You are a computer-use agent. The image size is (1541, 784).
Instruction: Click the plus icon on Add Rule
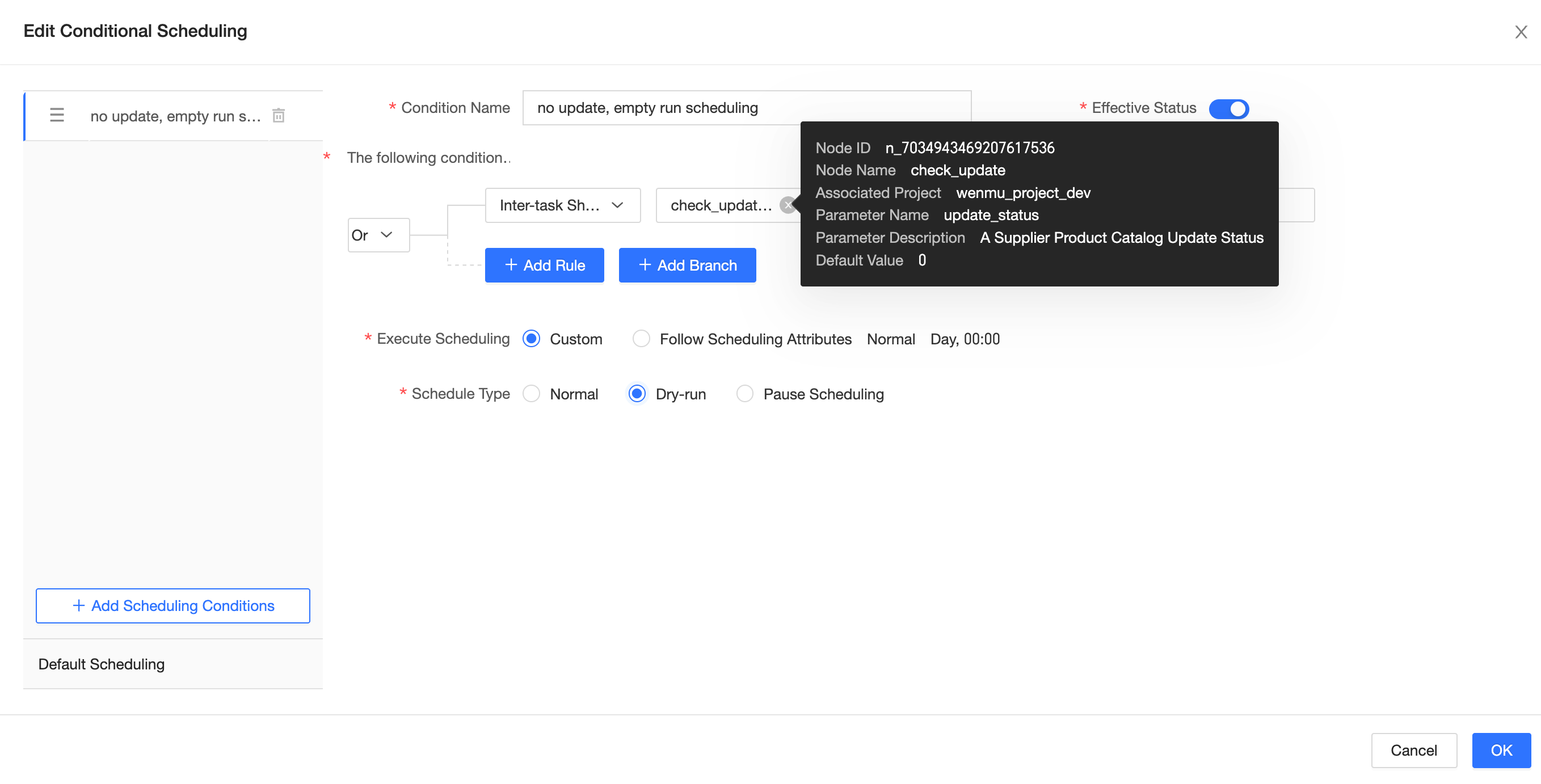[511, 265]
